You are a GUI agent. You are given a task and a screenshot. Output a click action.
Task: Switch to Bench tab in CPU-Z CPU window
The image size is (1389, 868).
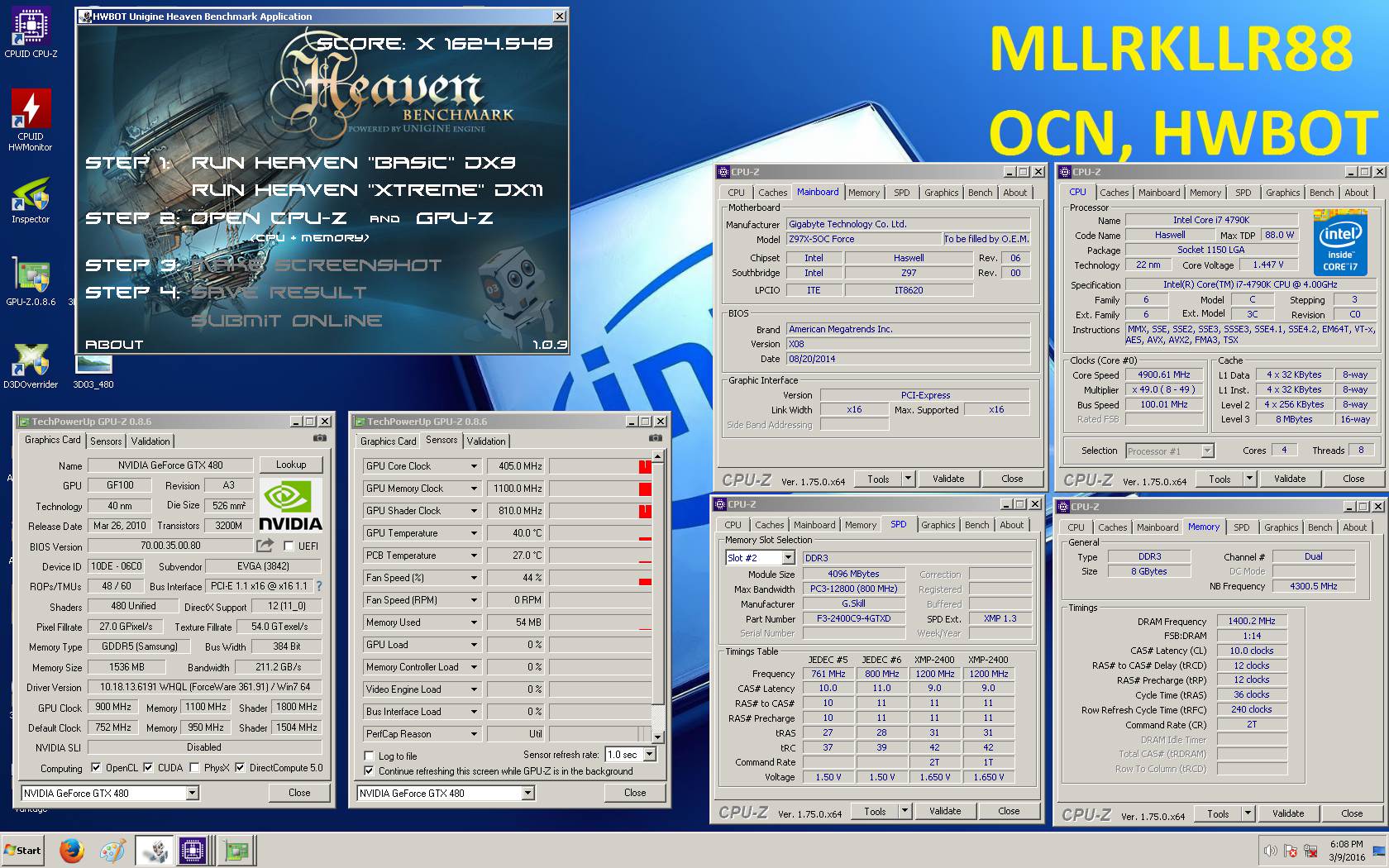click(1321, 193)
